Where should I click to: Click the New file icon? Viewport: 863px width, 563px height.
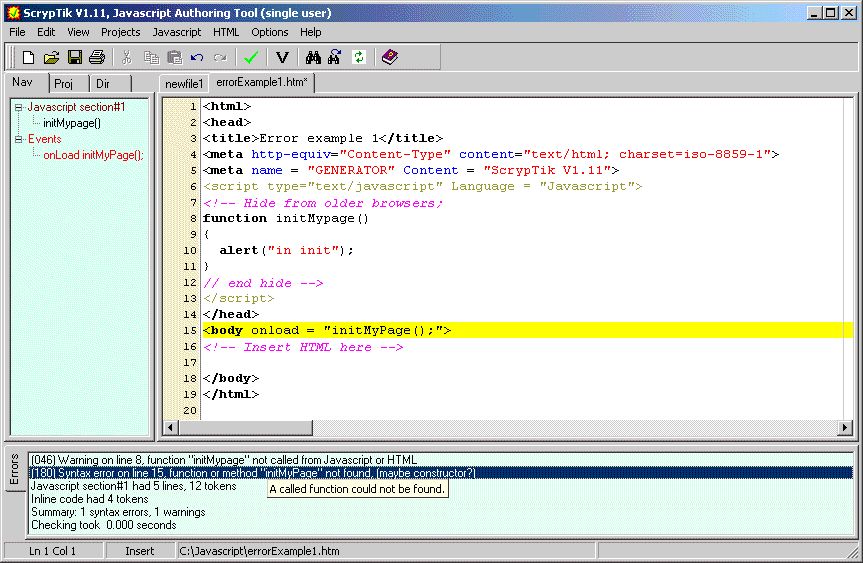point(28,58)
